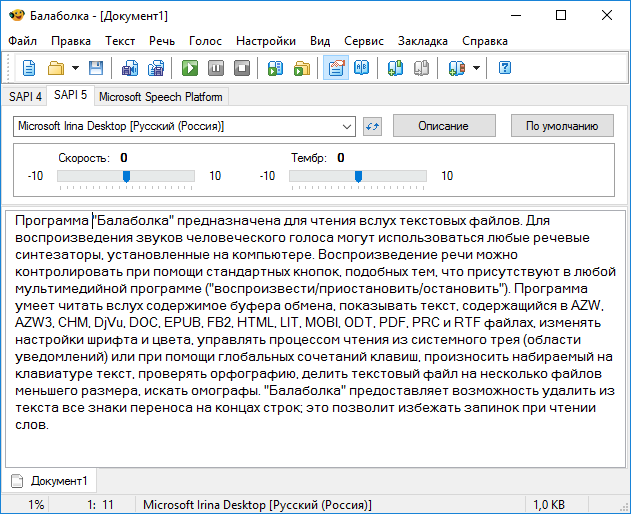
Task: Click the Save file floppy icon
Action: 96,68
